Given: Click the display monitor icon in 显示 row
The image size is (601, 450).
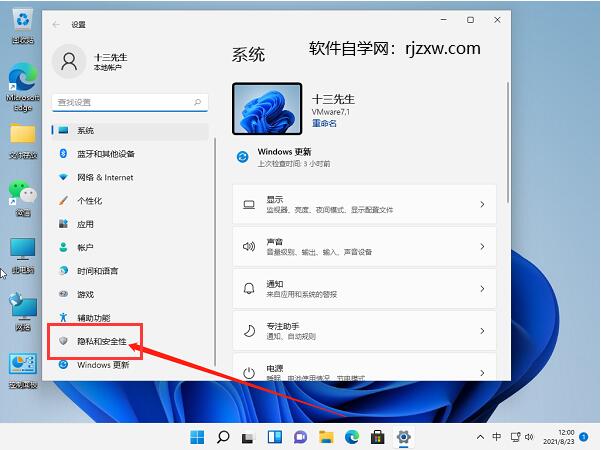Looking at the screenshot, I should [249, 205].
